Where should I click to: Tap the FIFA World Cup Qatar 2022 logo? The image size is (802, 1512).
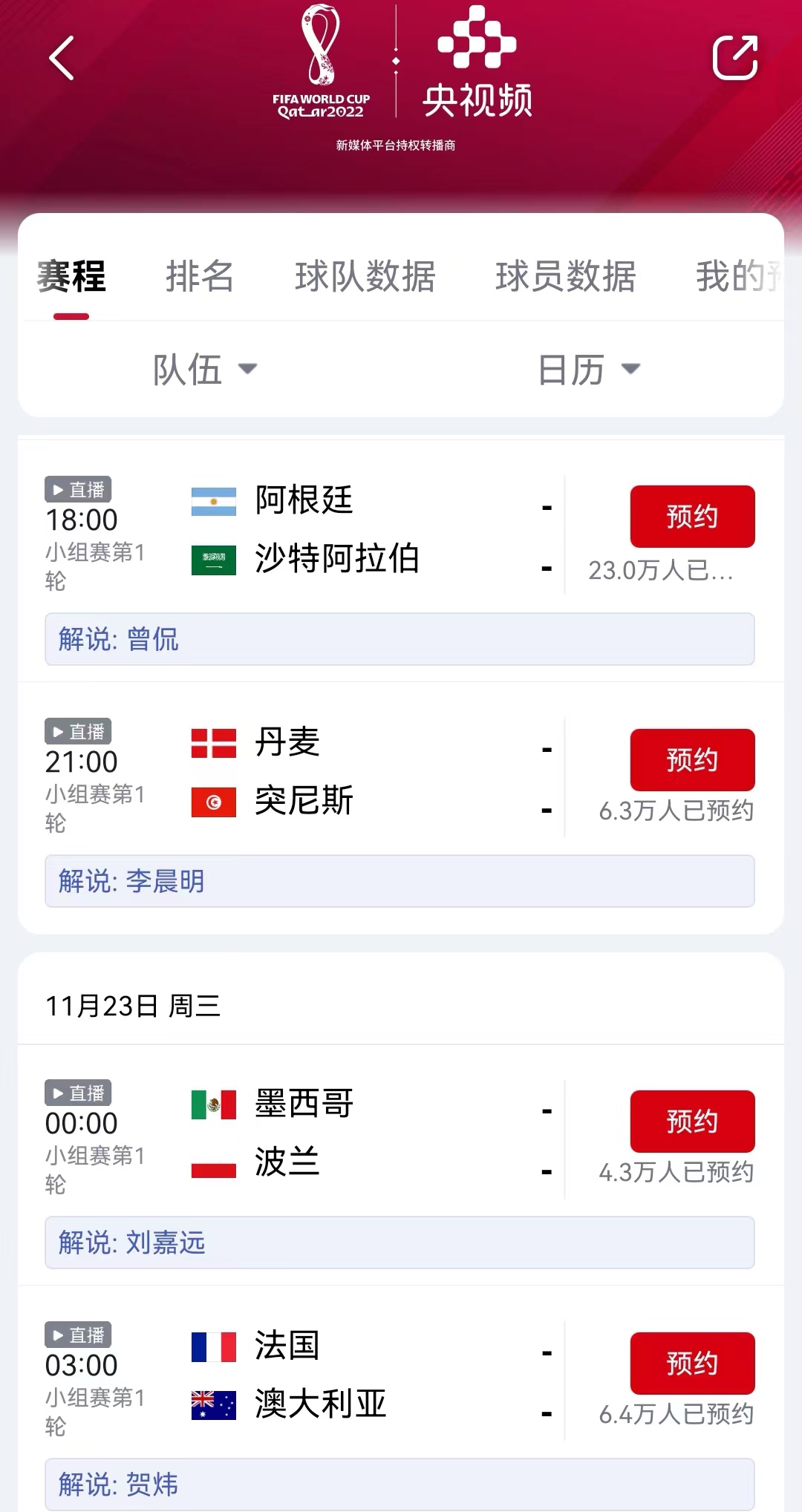[321, 62]
